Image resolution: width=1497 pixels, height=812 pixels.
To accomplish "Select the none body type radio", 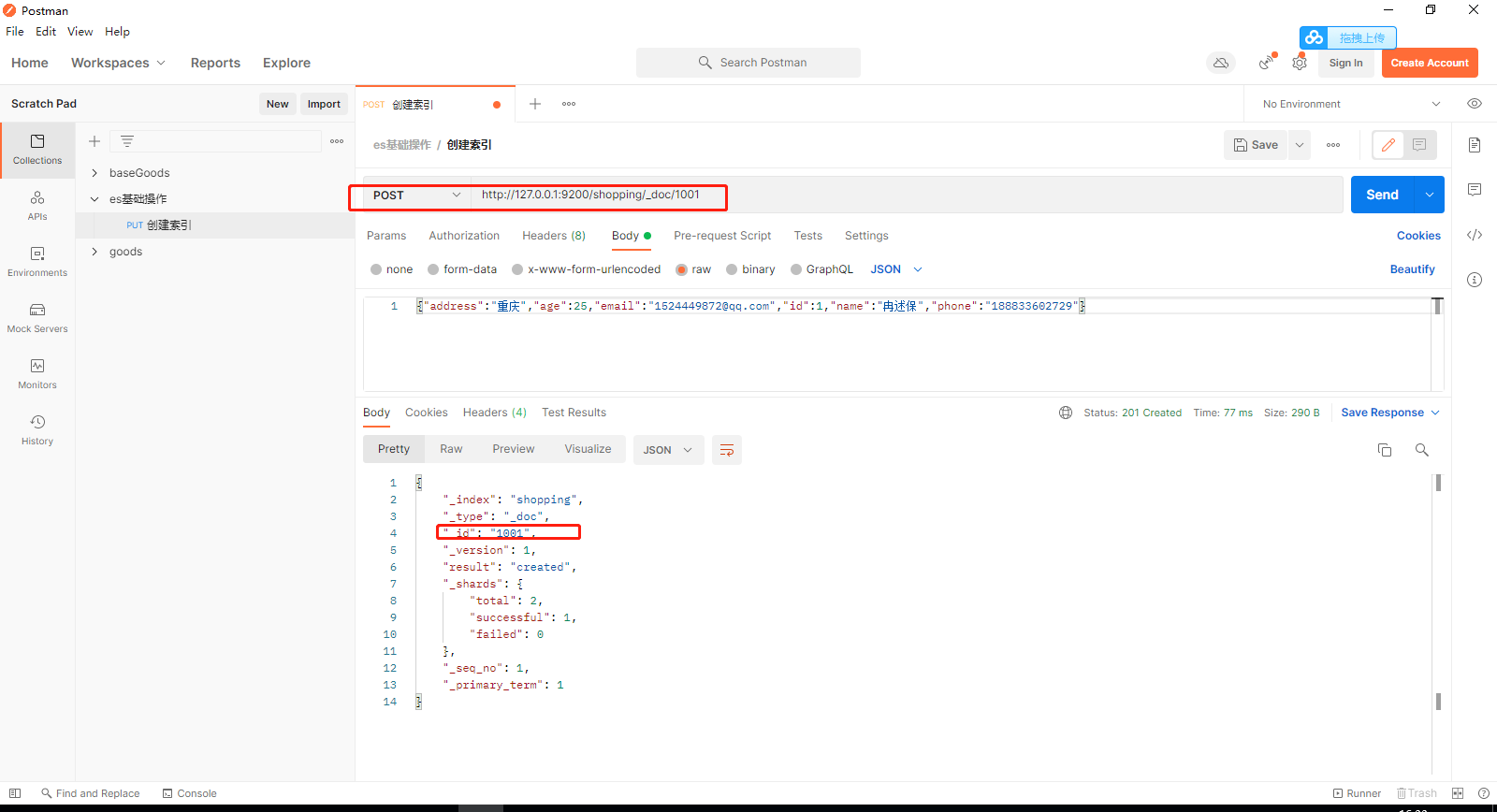I will pyautogui.click(x=376, y=269).
